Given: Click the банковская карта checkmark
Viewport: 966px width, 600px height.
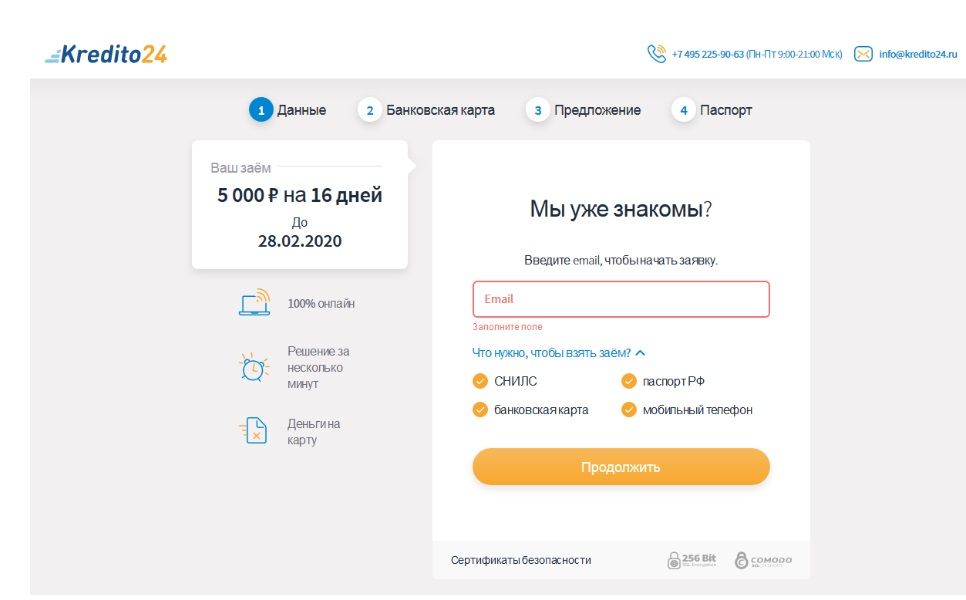Looking at the screenshot, I should pyautogui.click(x=480, y=410).
